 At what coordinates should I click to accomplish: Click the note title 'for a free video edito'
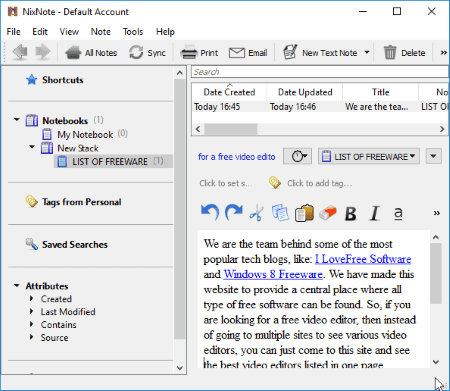click(237, 156)
